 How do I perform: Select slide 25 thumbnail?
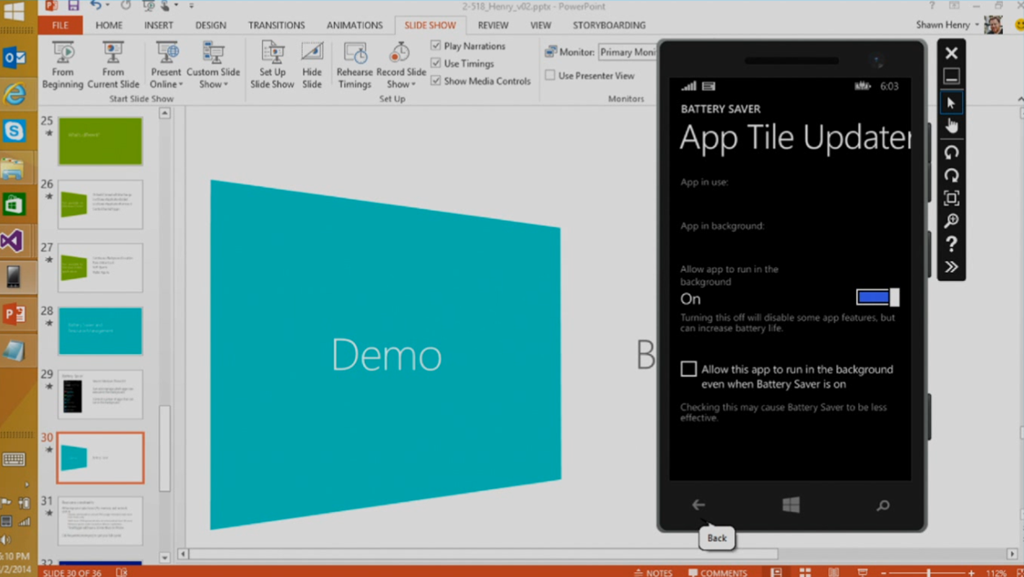coord(100,141)
